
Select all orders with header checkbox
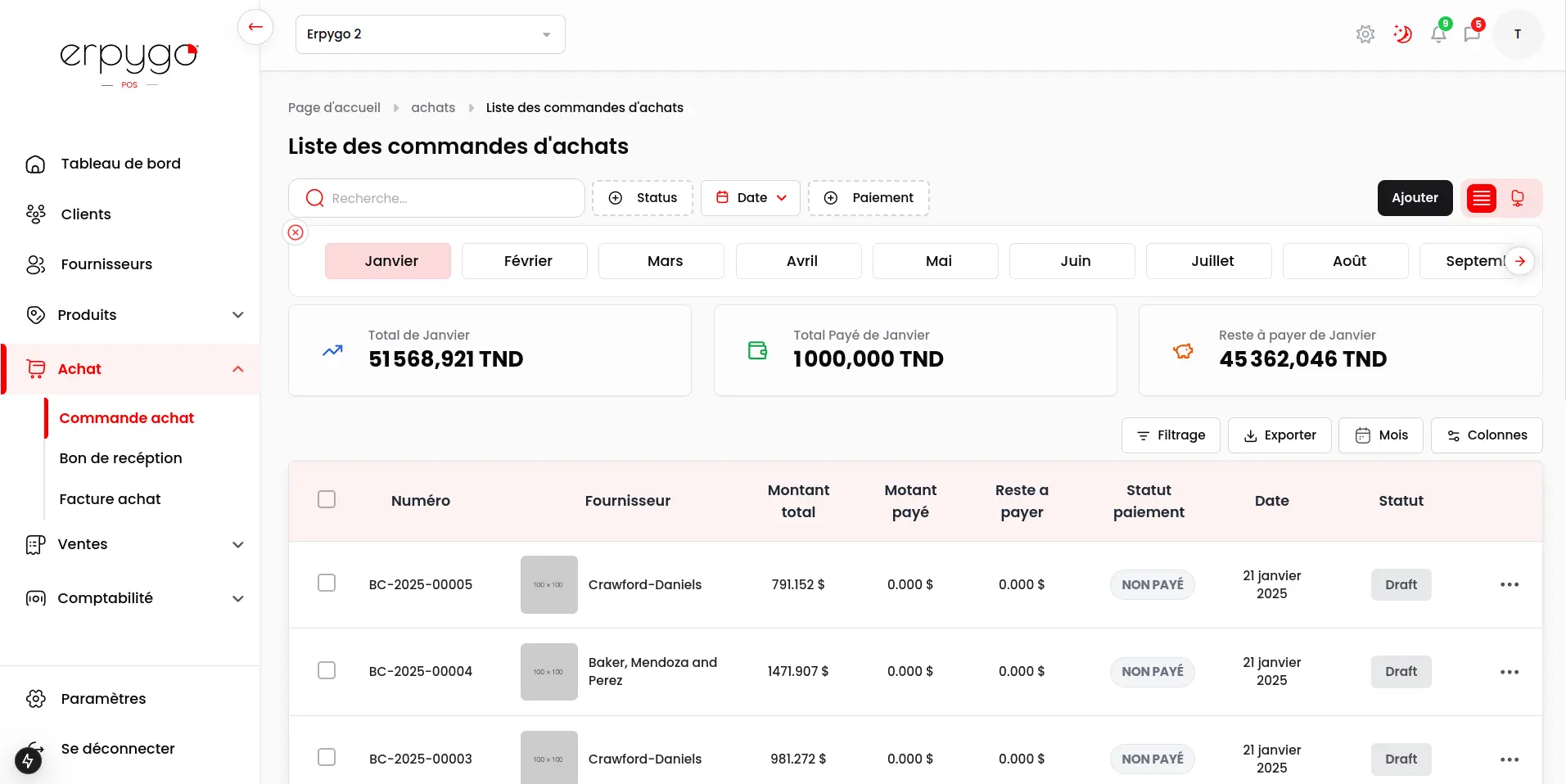point(327,499)
